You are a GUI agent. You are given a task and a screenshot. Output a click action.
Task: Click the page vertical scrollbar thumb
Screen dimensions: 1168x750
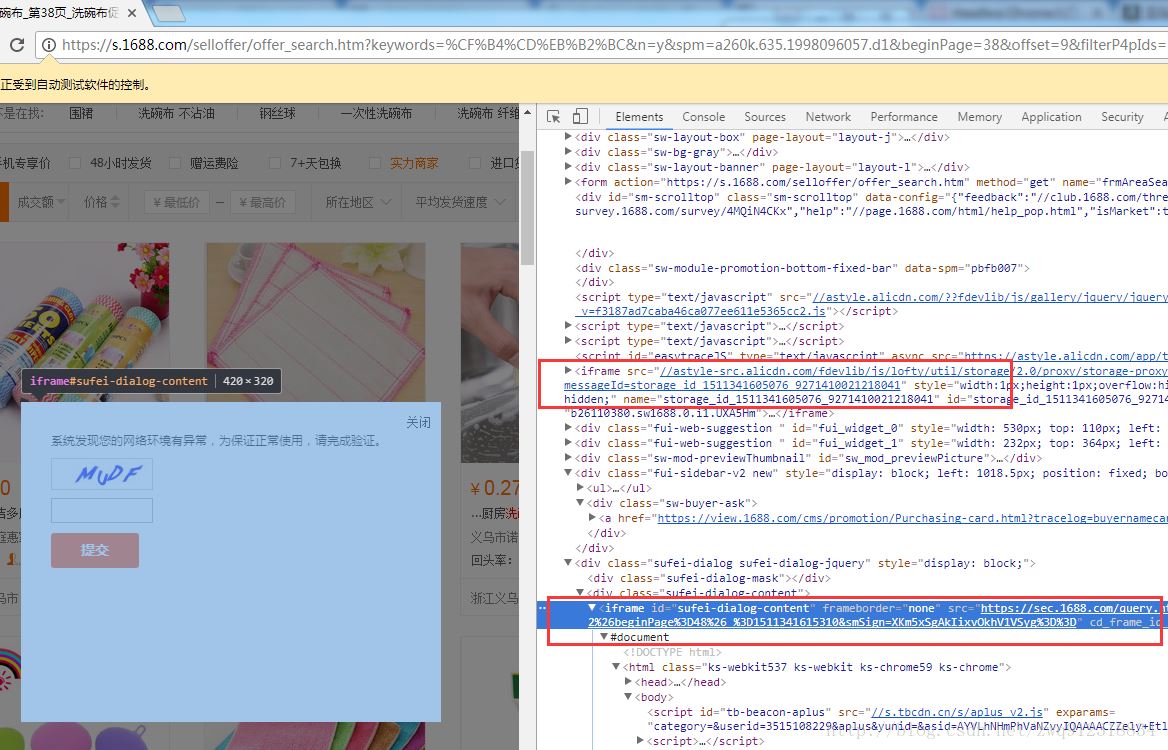[527, 209]
